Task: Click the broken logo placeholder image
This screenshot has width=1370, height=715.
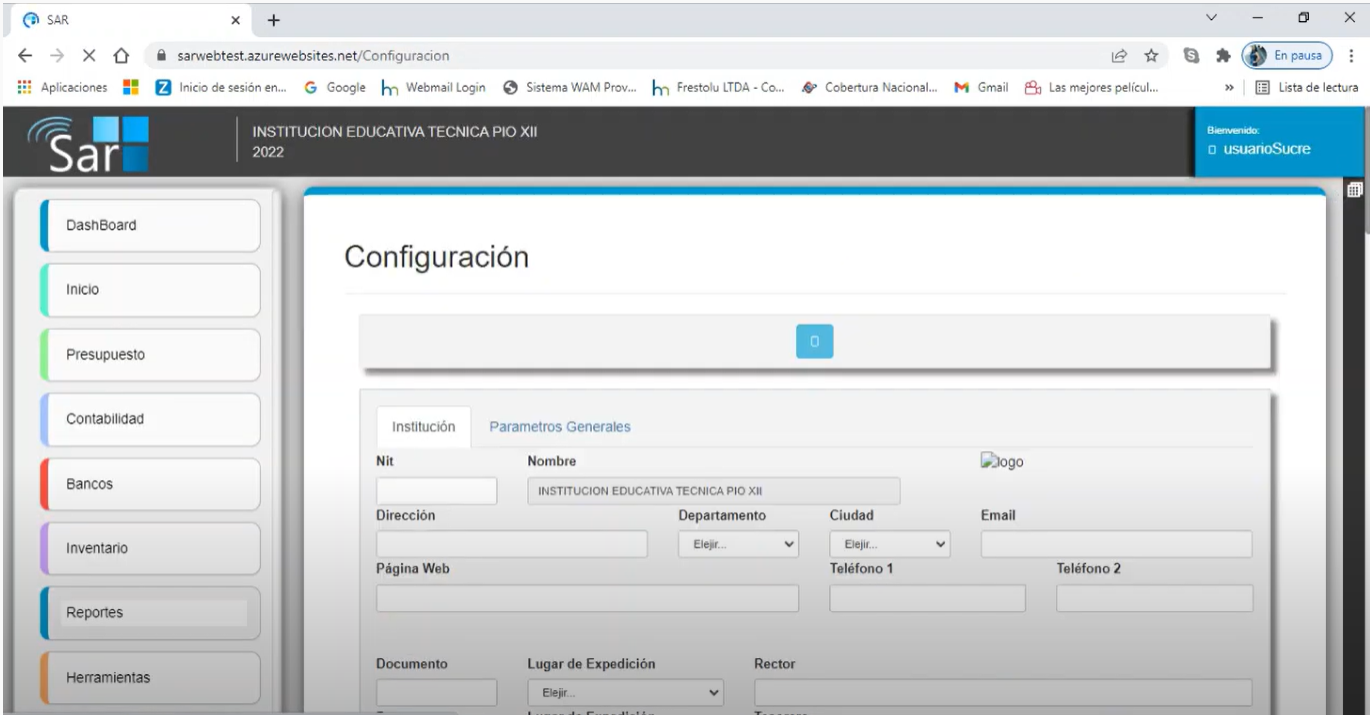Action: coord(1002,461)
